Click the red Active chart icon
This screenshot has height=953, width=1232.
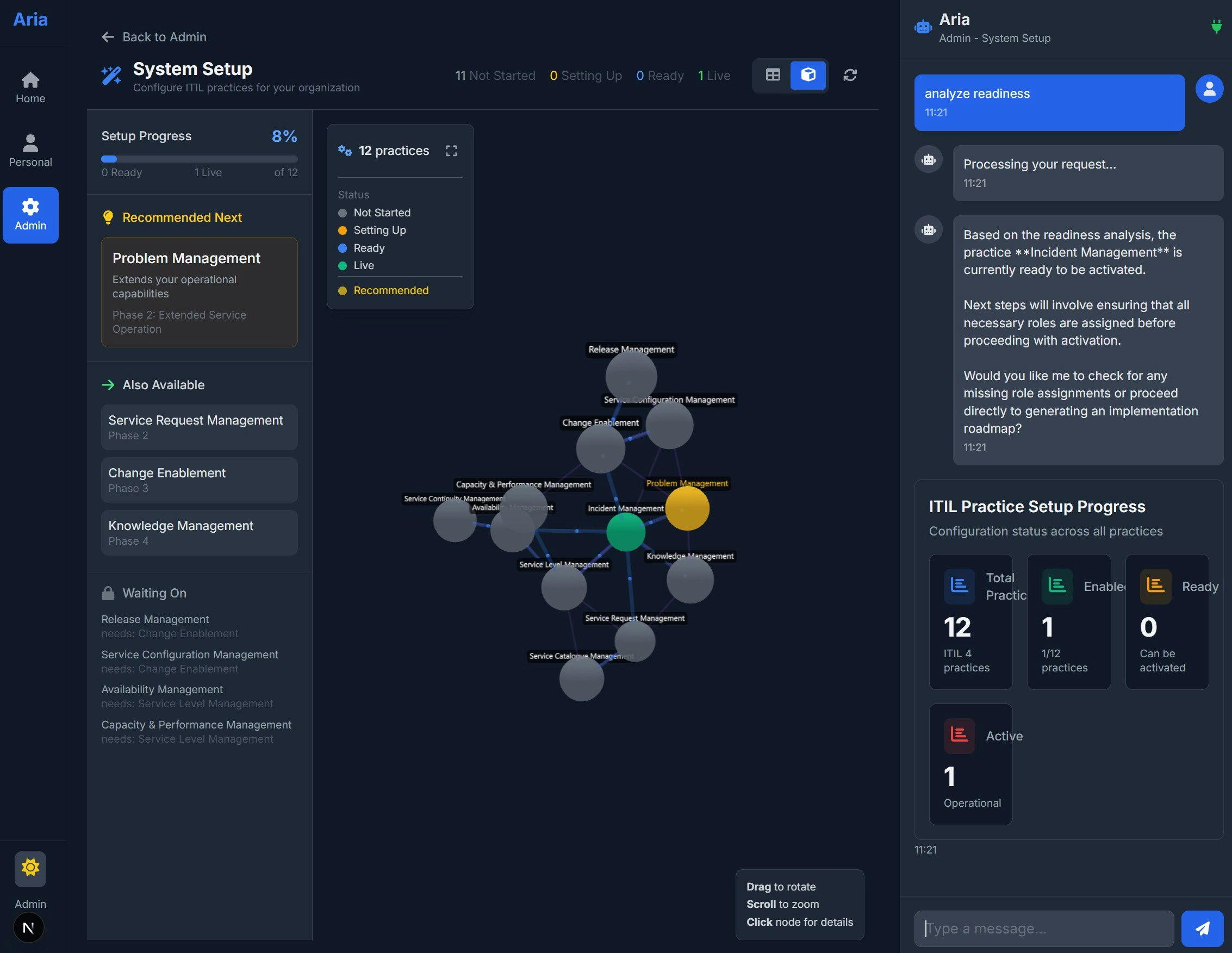(959, 735)
